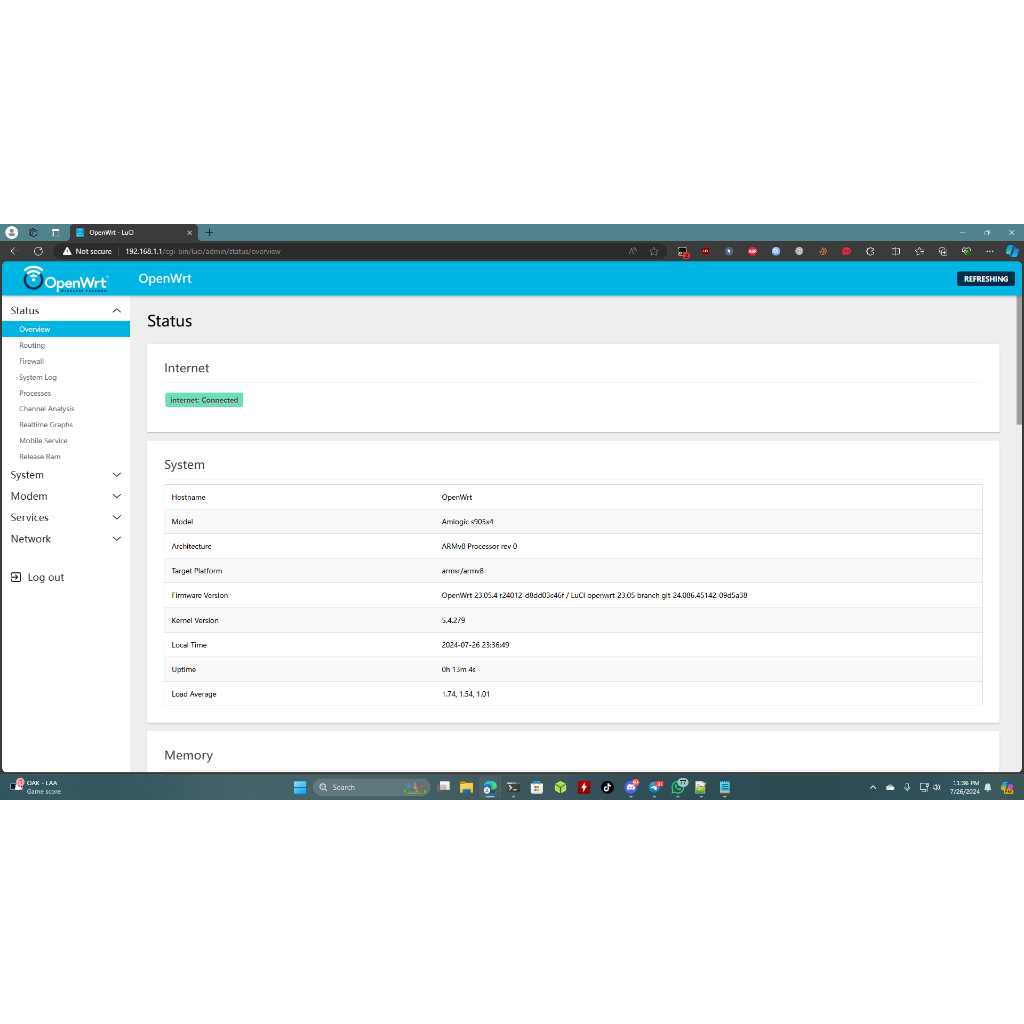Screen dimensions: 1024x1024
Task: Open WhatsApp from the taskbar
Action: 679,788
